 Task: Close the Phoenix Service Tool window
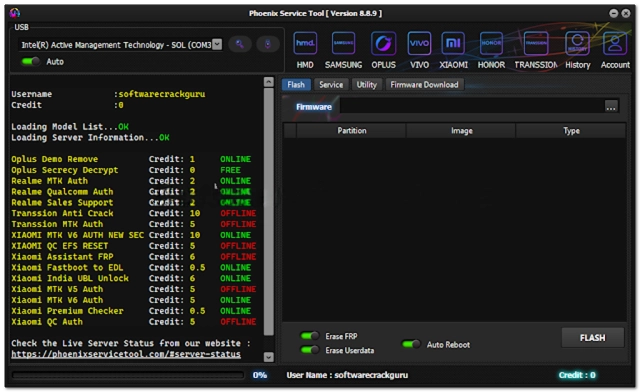626,13
